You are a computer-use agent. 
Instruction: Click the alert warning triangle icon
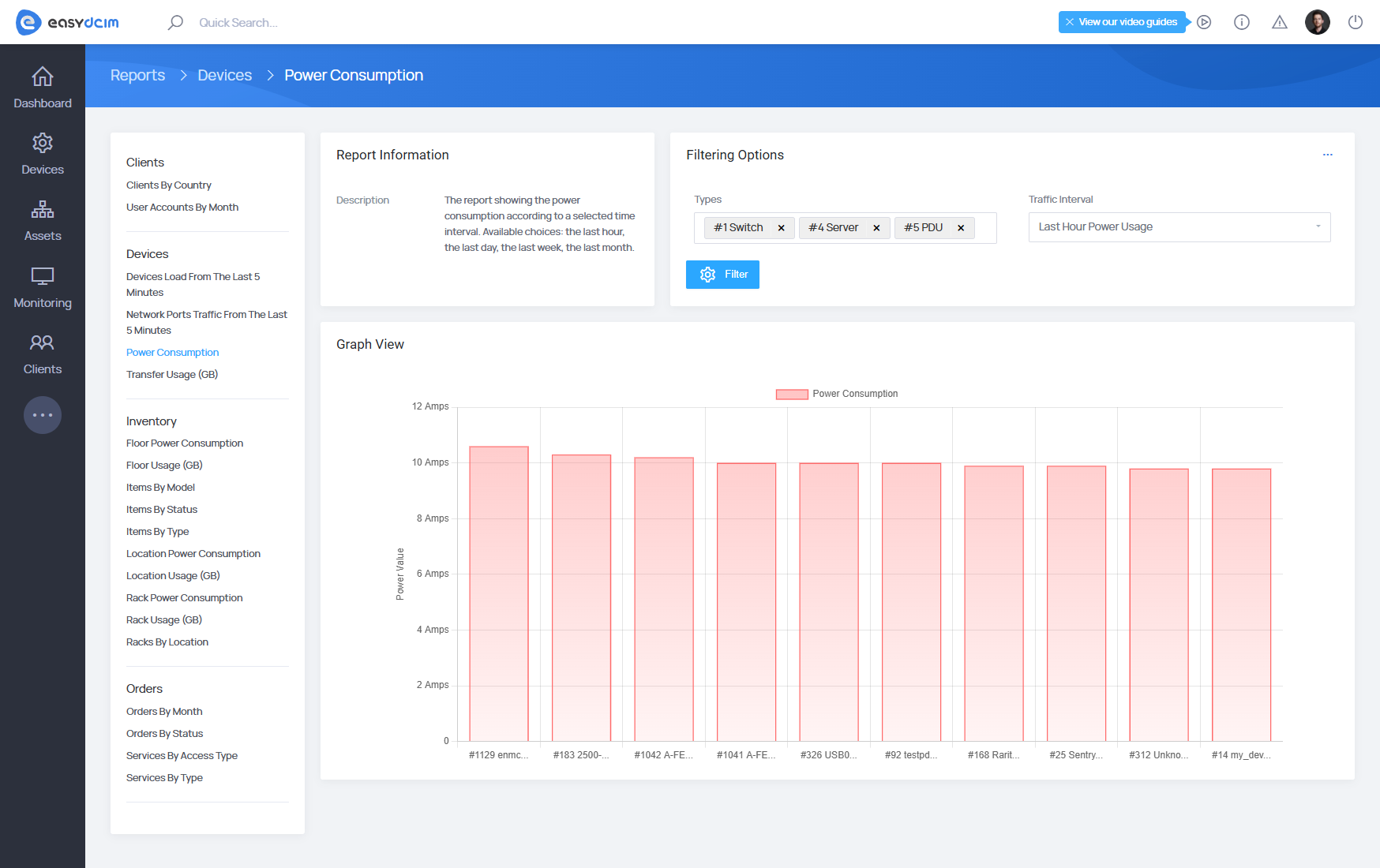[x=1280, y=22]
